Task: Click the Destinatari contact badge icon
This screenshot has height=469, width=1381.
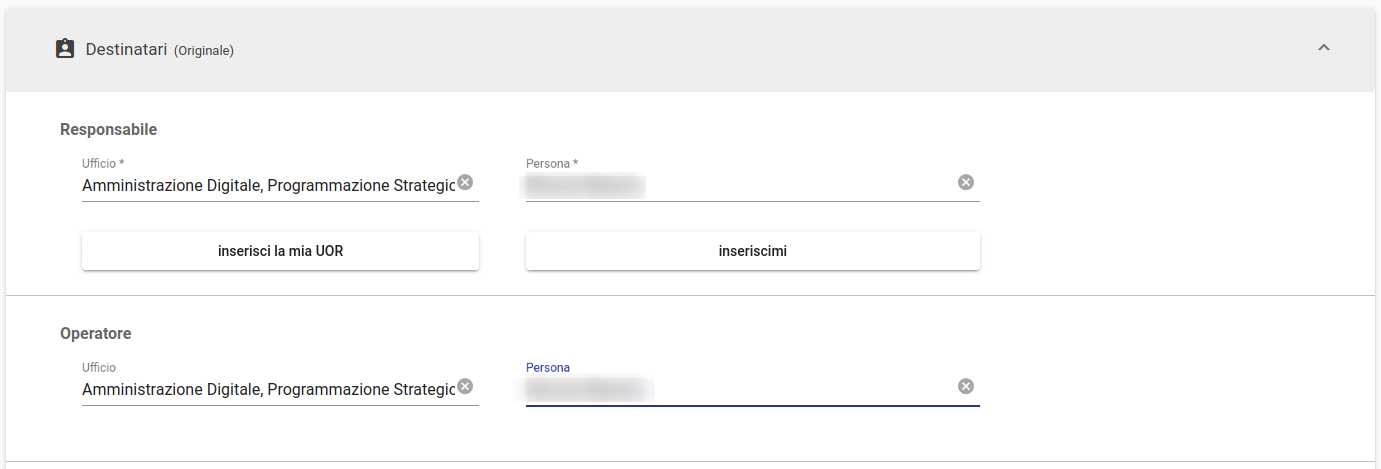Action: pyautogui.click(x=65, y=49)
